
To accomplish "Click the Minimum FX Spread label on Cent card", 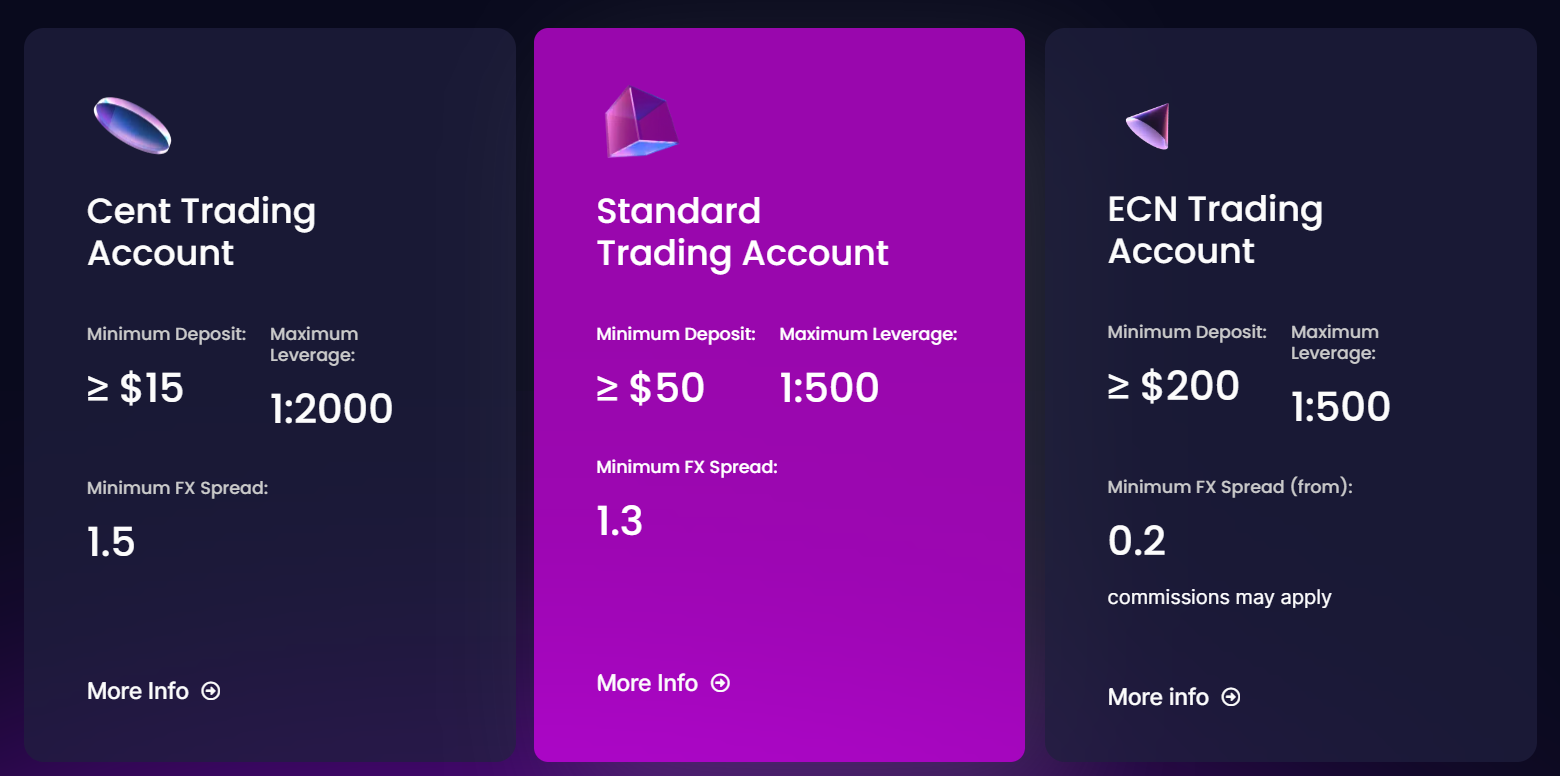I will (x=177, y=488).
